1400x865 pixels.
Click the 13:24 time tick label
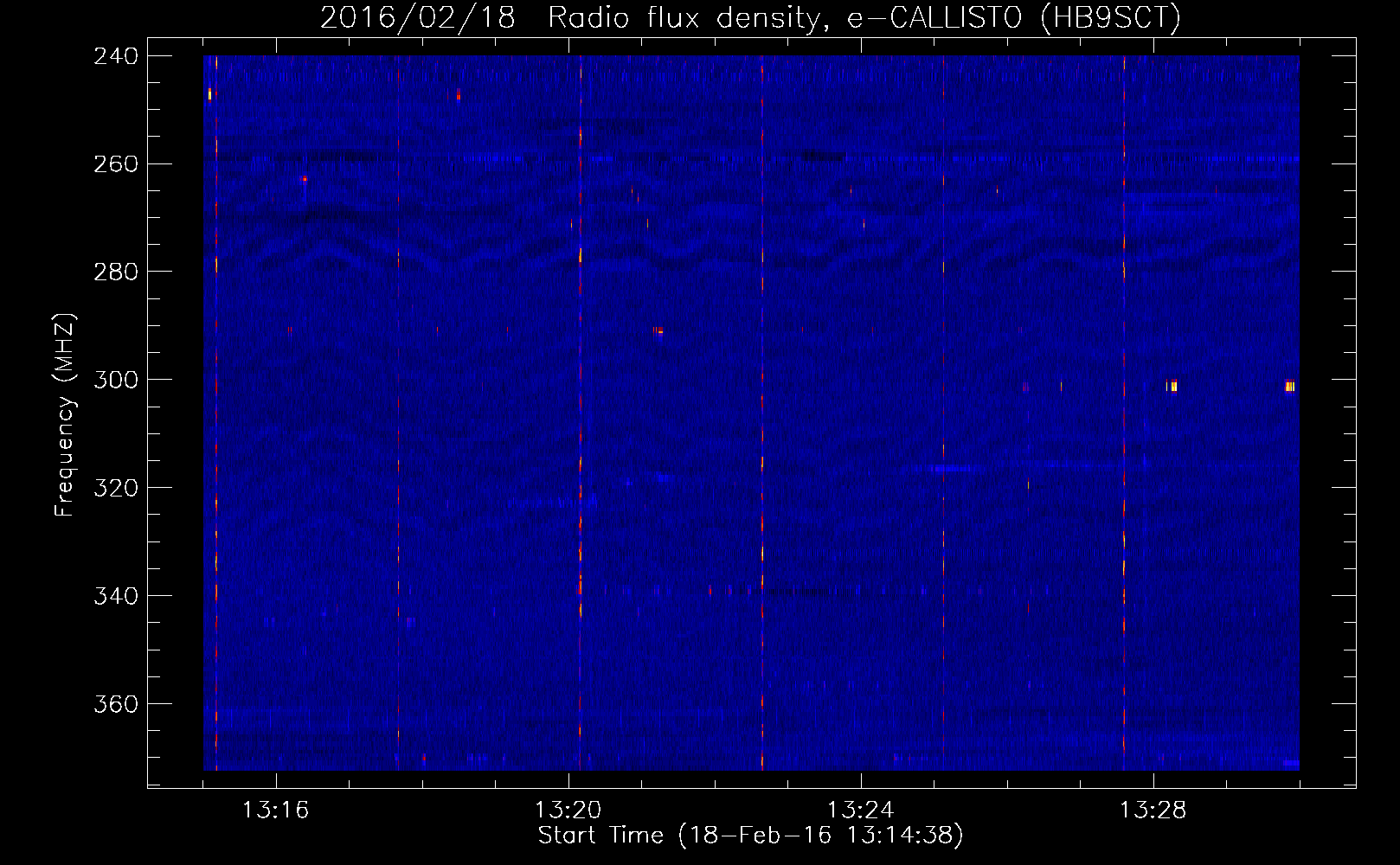tap(861, 811)
